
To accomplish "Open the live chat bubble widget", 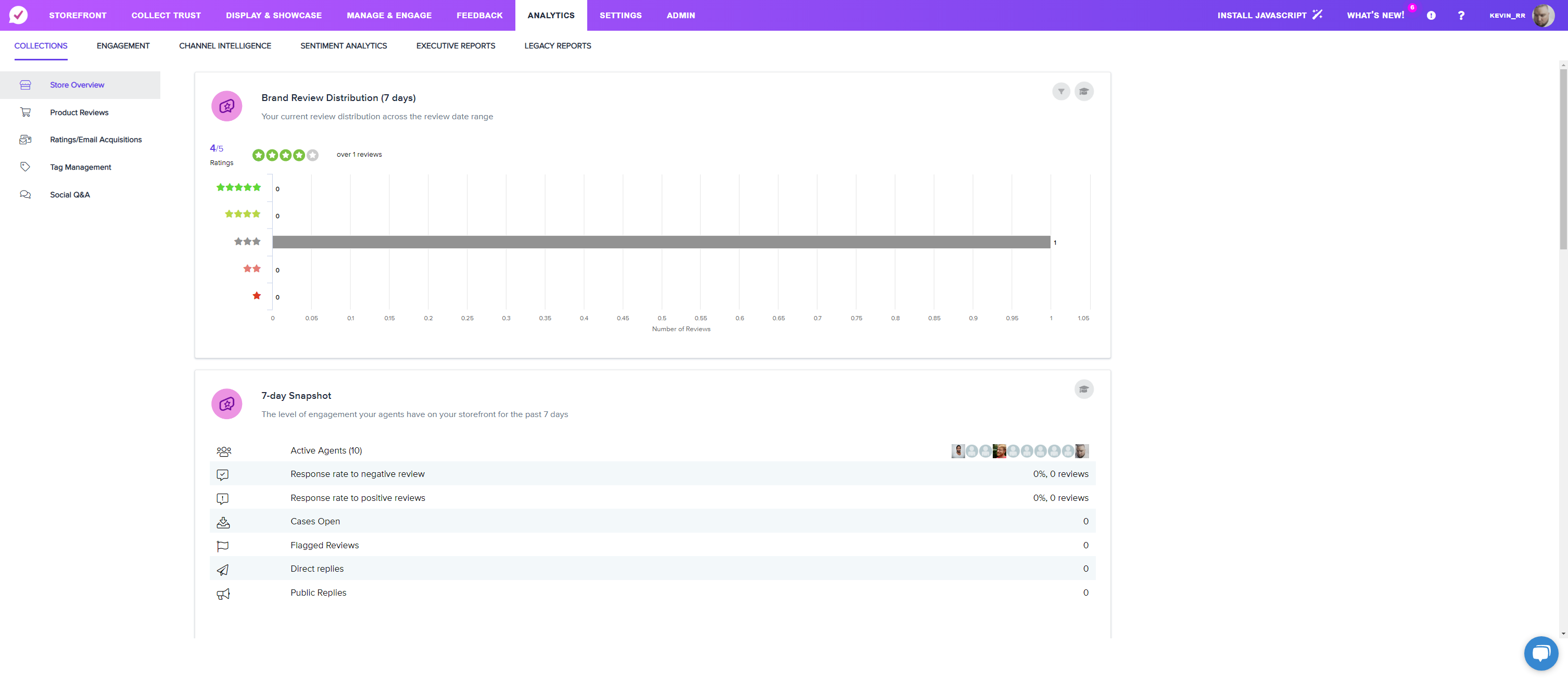I will (1540, 653).
